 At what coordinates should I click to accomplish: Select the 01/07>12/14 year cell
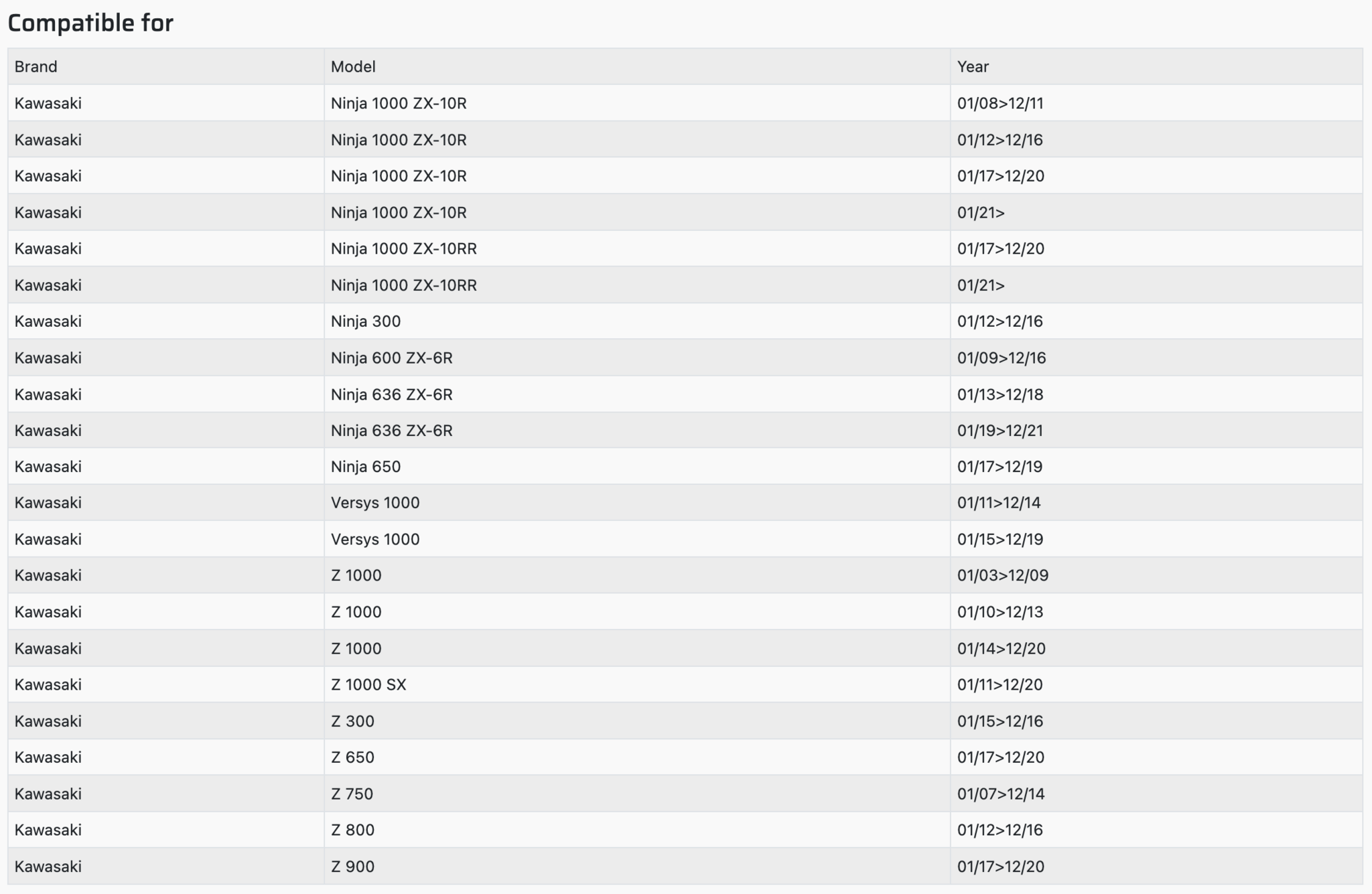(x=1001, y=794)
